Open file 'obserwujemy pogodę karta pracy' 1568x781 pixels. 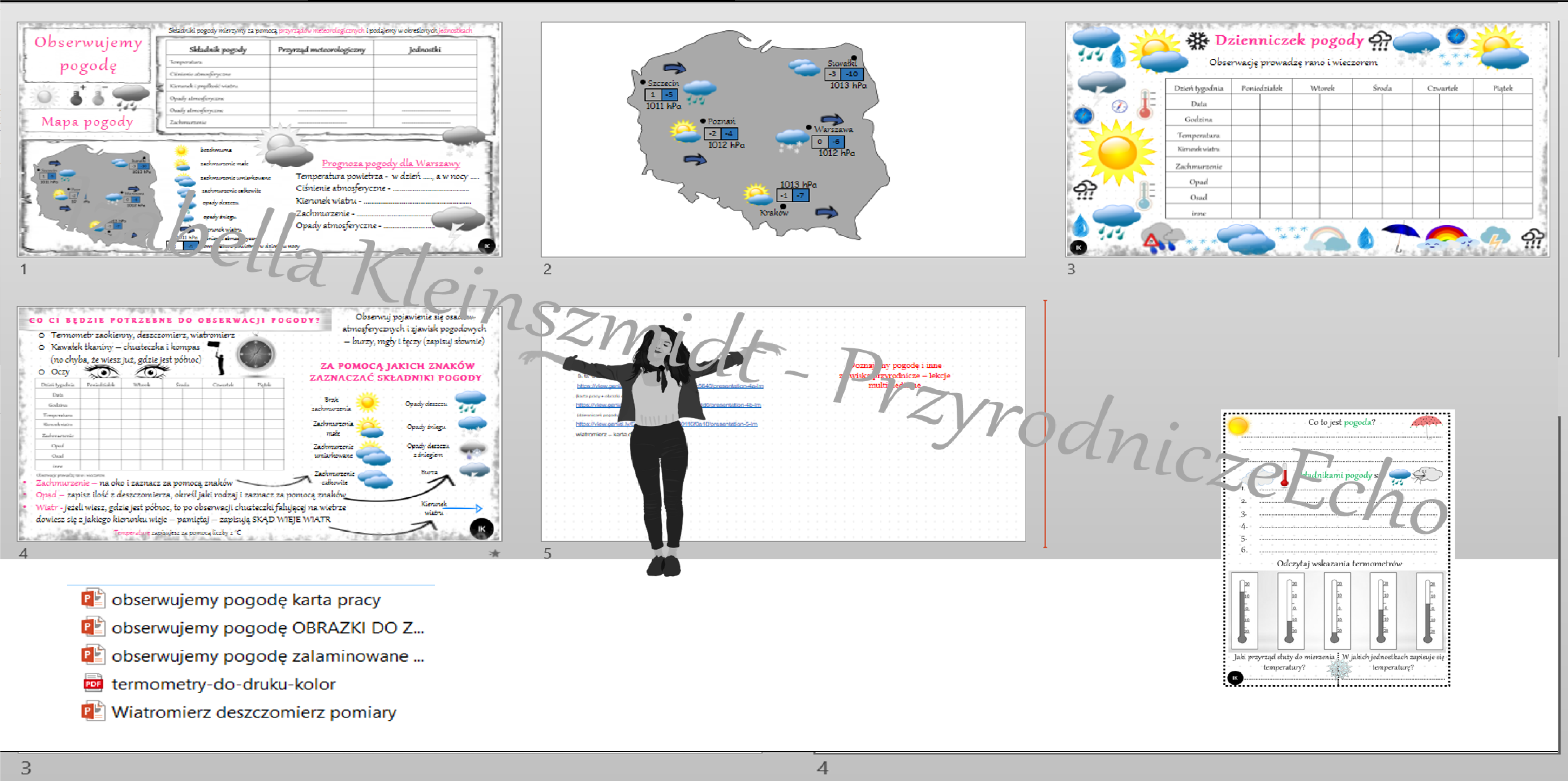[x=246, y=600]
